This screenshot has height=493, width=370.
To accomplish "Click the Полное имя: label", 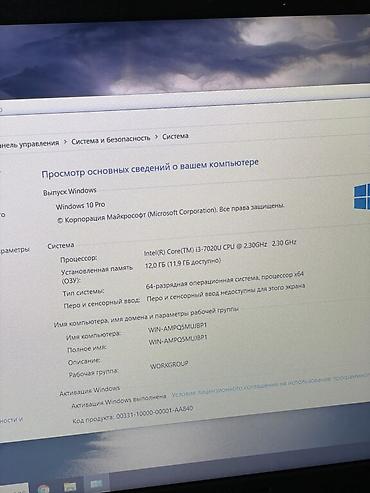I will (x=87, y=349).
